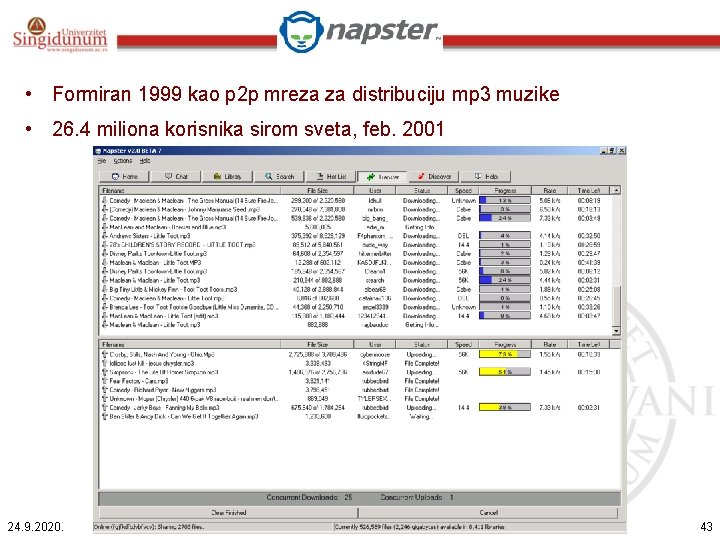
Task: Click user name cybermoose in uploads
Action: point(375,354)
